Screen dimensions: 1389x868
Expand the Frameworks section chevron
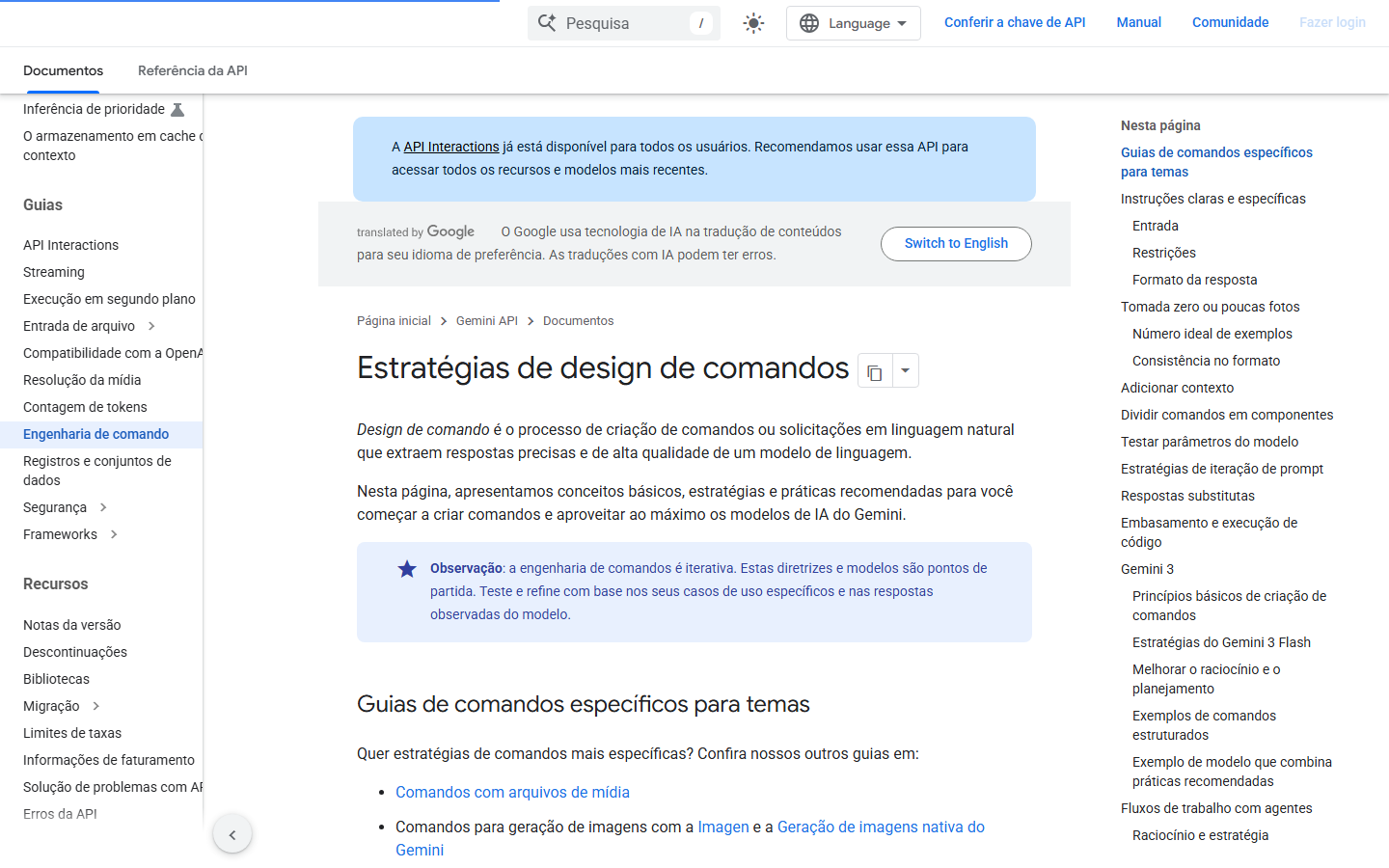point(114,534)
